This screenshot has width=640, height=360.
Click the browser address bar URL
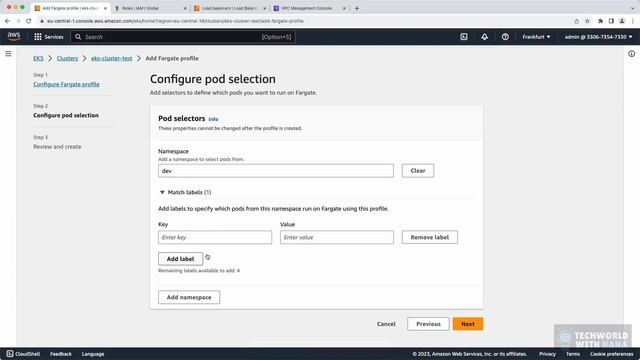tap(175, 21)
